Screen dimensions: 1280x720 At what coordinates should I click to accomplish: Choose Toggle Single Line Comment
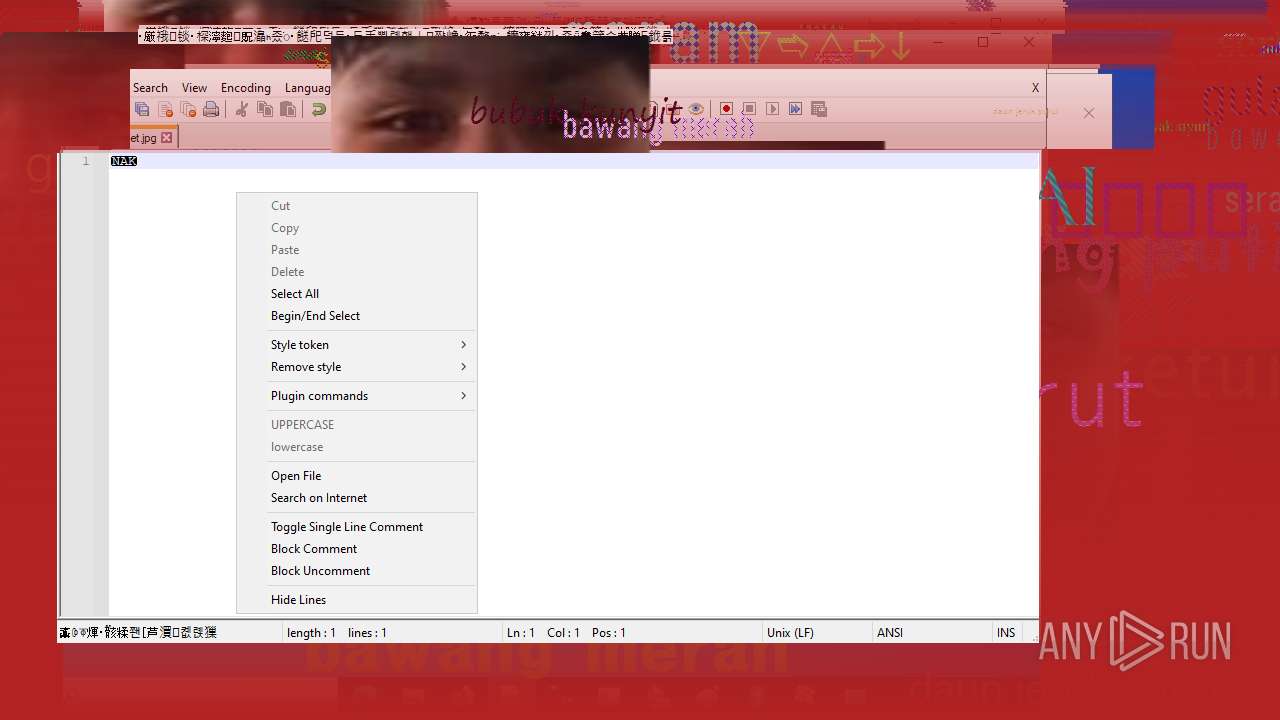pos(357,527)
